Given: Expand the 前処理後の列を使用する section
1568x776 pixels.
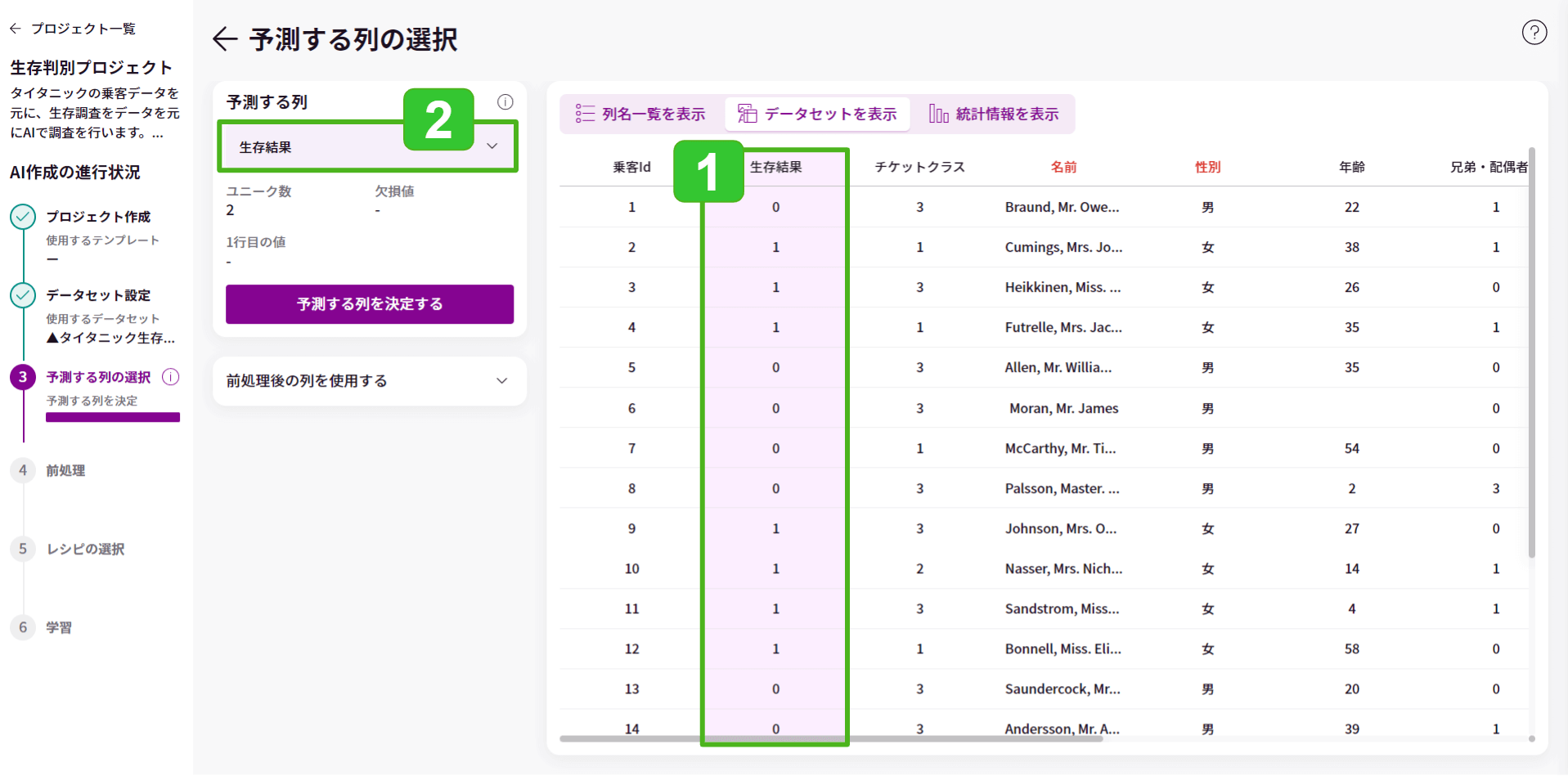Looking at the screenshot, I should click(370, 381).
